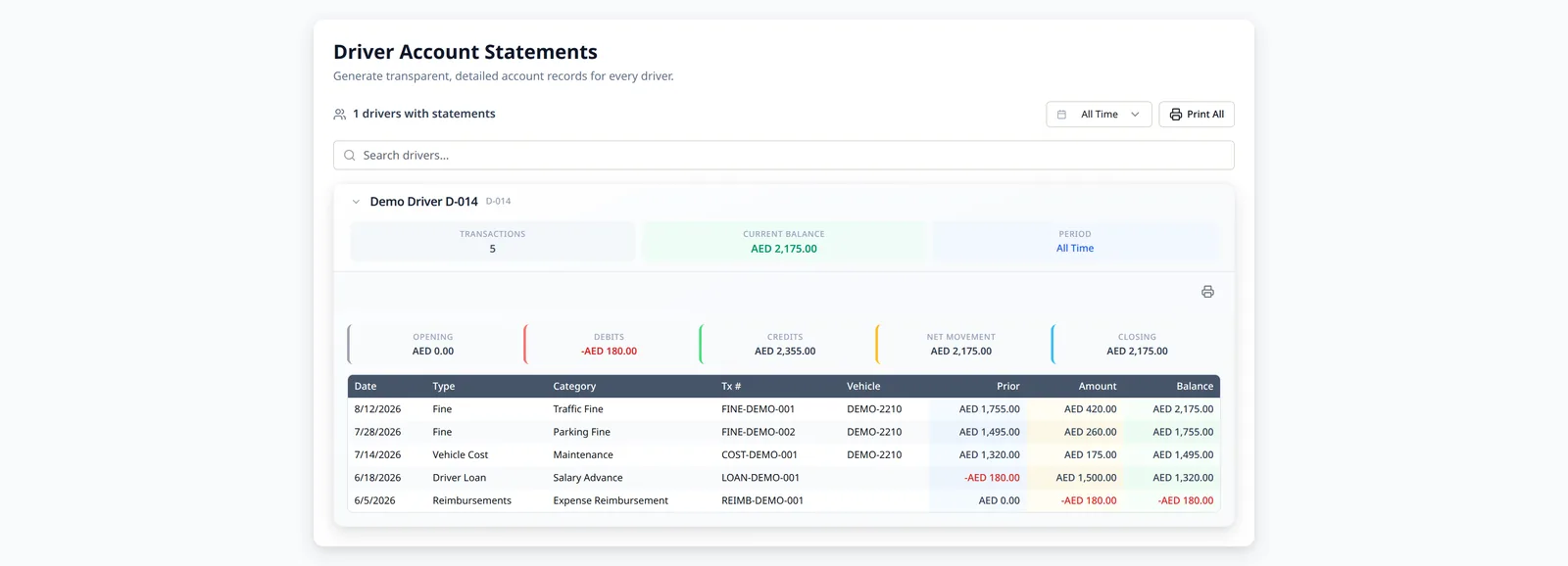Click the Driver Loan type cell
The image size is (1568, 566).
pos(460,478)
